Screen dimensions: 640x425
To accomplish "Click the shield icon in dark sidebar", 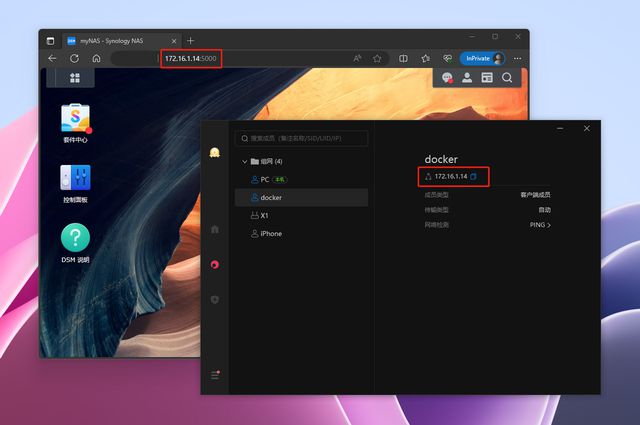I will (214, 299).
